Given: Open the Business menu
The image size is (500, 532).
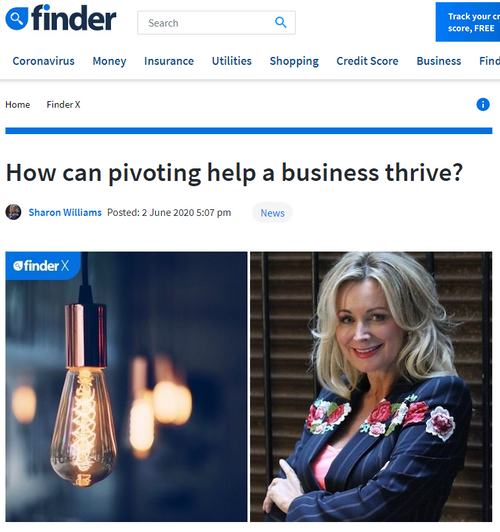Looking at the screenshot, I should pos(439,61).
